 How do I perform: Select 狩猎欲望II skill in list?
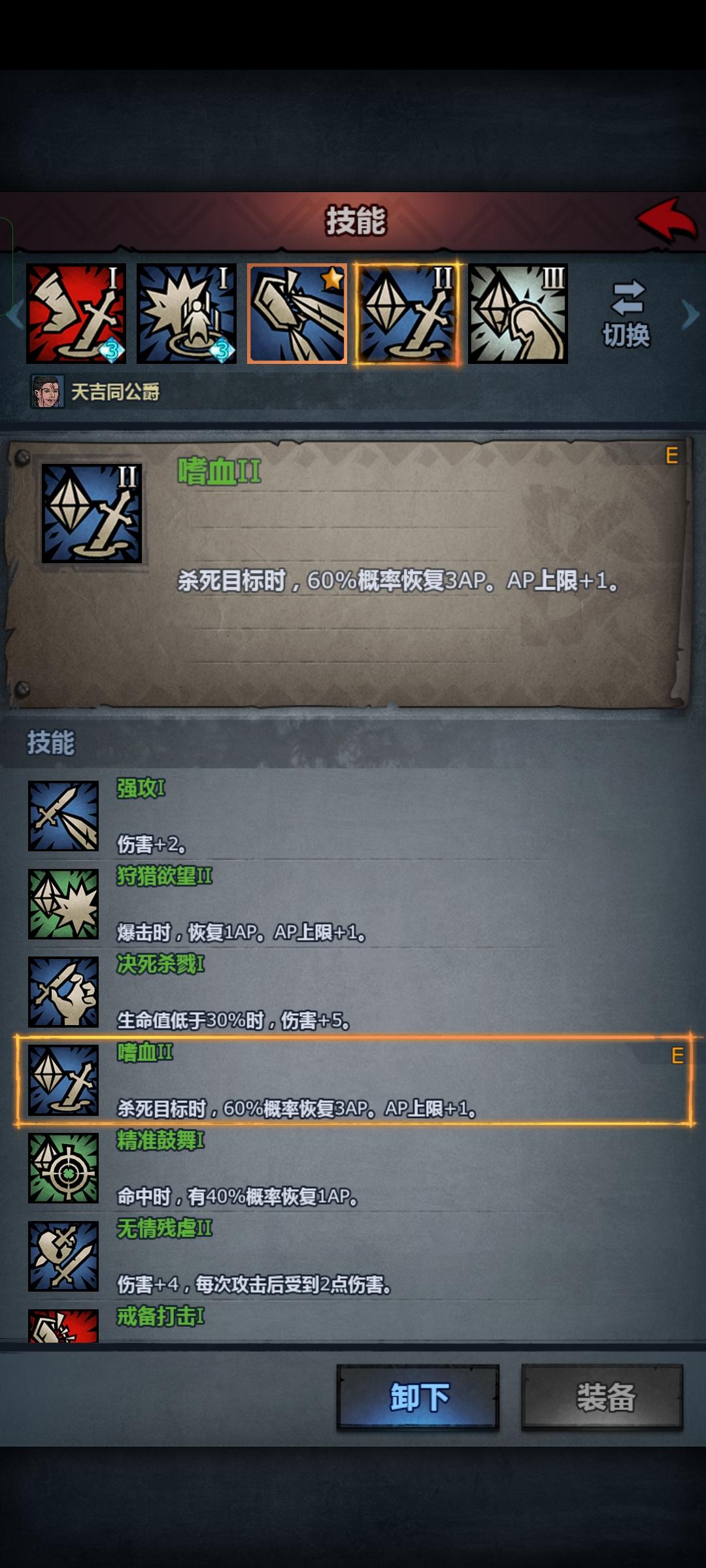[353, 904]
